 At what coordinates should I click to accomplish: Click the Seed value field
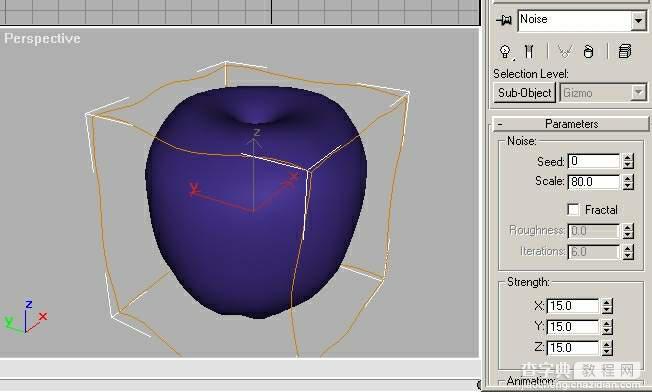click(594, 161)
